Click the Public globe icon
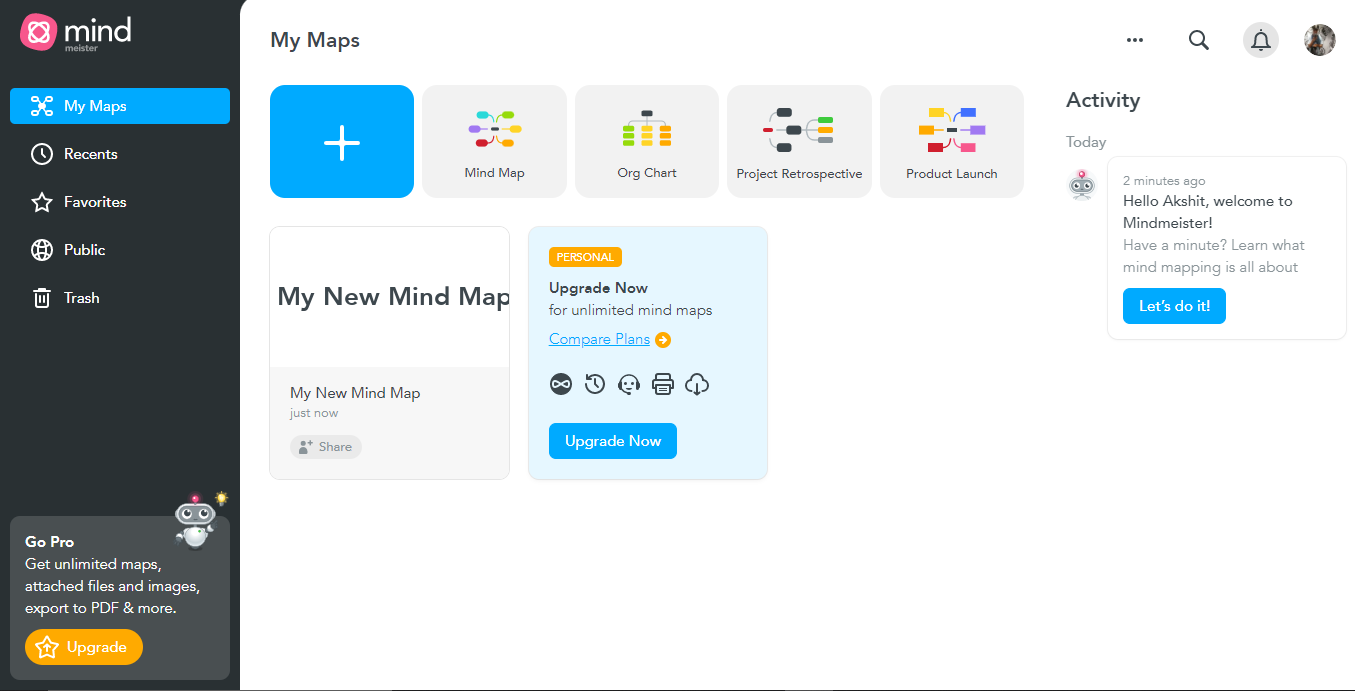 pos(42,250)
